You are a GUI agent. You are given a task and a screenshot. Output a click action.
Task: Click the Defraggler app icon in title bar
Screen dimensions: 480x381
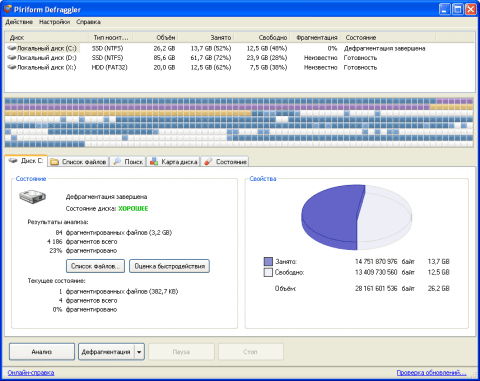8,9
